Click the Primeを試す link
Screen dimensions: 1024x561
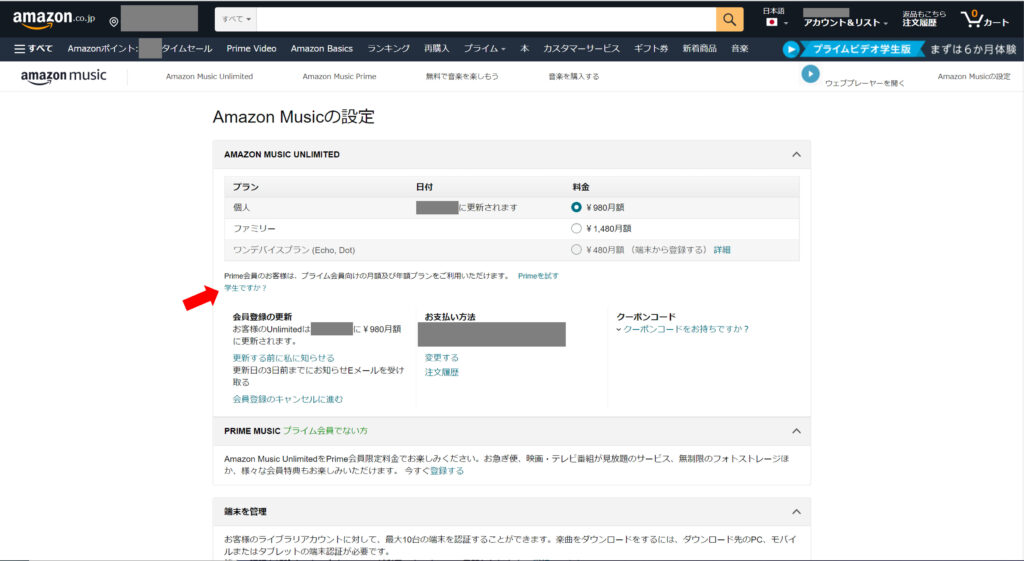coord(538,276)
